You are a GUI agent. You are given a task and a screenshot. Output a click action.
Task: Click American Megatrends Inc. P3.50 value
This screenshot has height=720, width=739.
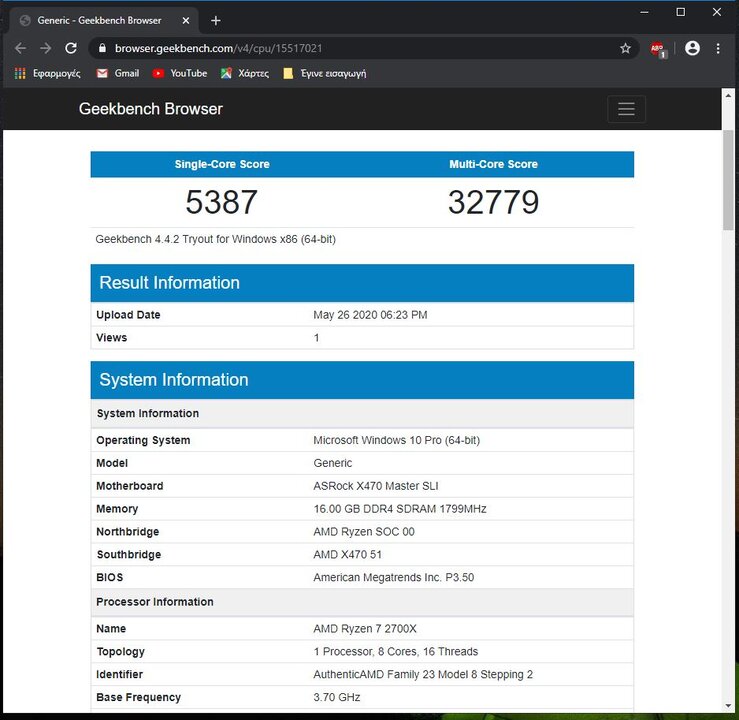tap(394, 577)
